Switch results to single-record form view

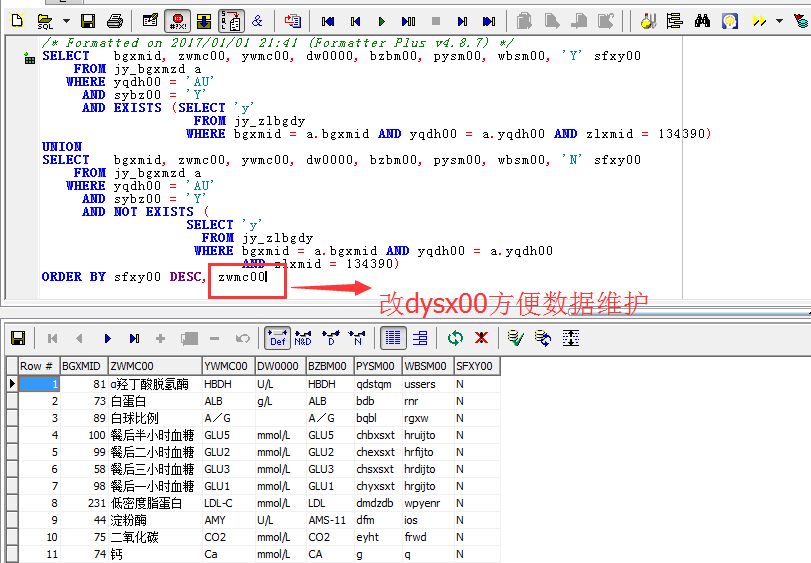pyautogui.click(x=420, y=339)
